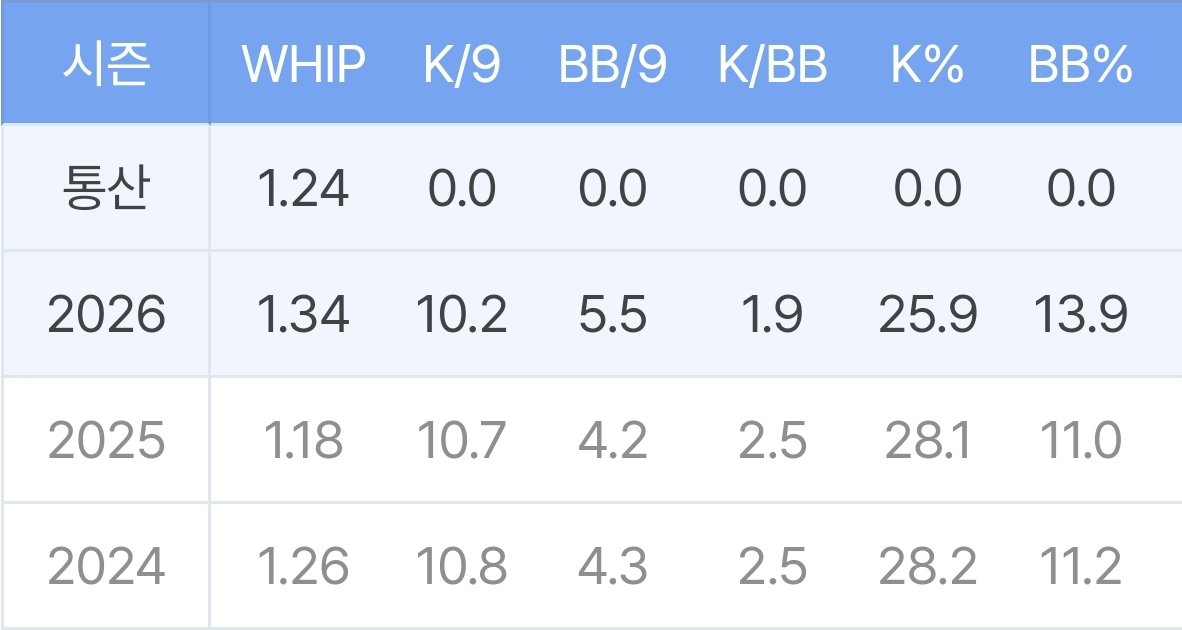Select the 2024 WHIP value 1.26
Image resolution: width=1182 pixels, height=630 pixels.
(x=303, y=566)
